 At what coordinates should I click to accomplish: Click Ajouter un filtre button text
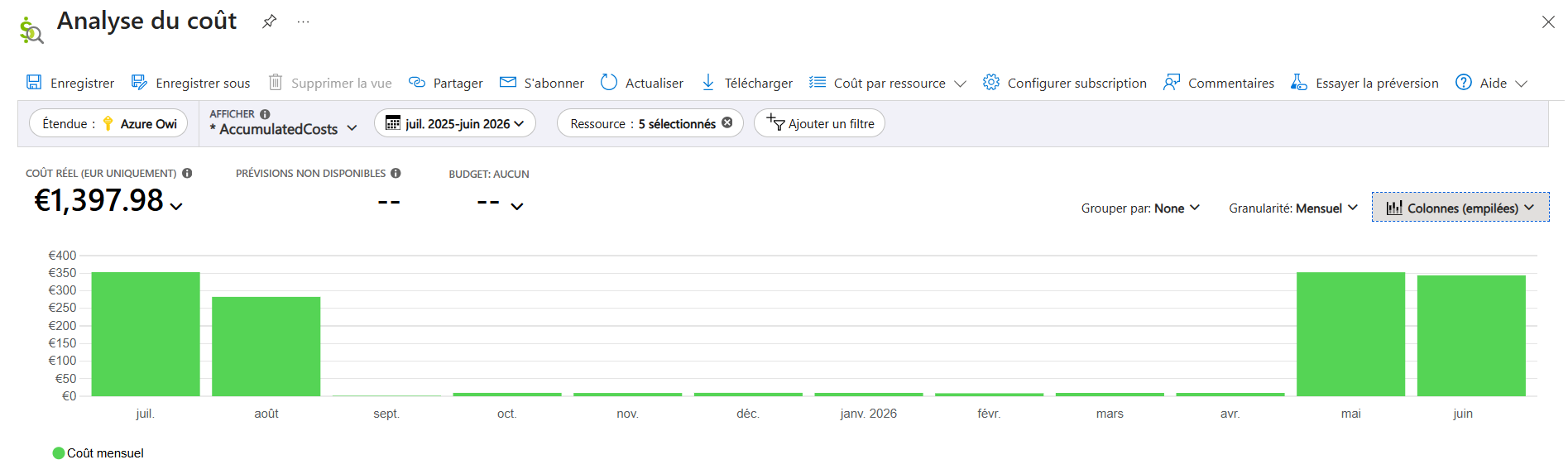[x=831, y=123]
